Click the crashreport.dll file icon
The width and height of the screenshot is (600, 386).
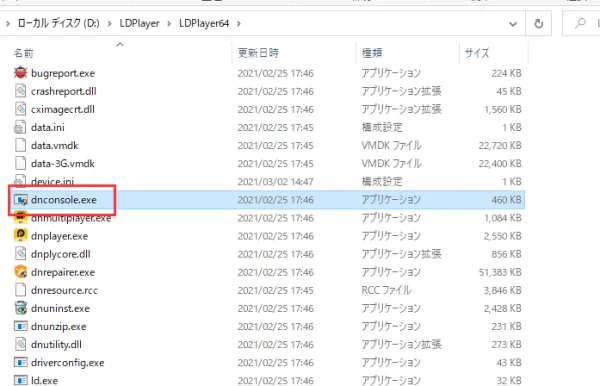click(x=20, y=91)
